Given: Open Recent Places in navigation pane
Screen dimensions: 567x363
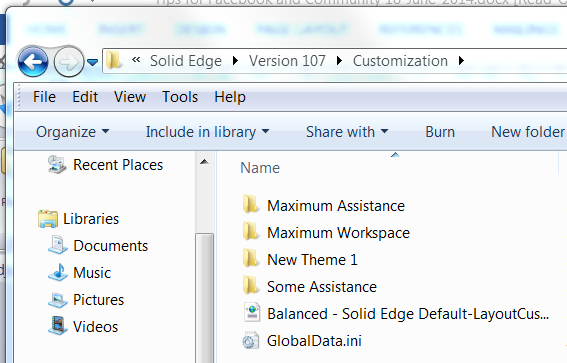Looking at the screenshot, I should 105,165.
